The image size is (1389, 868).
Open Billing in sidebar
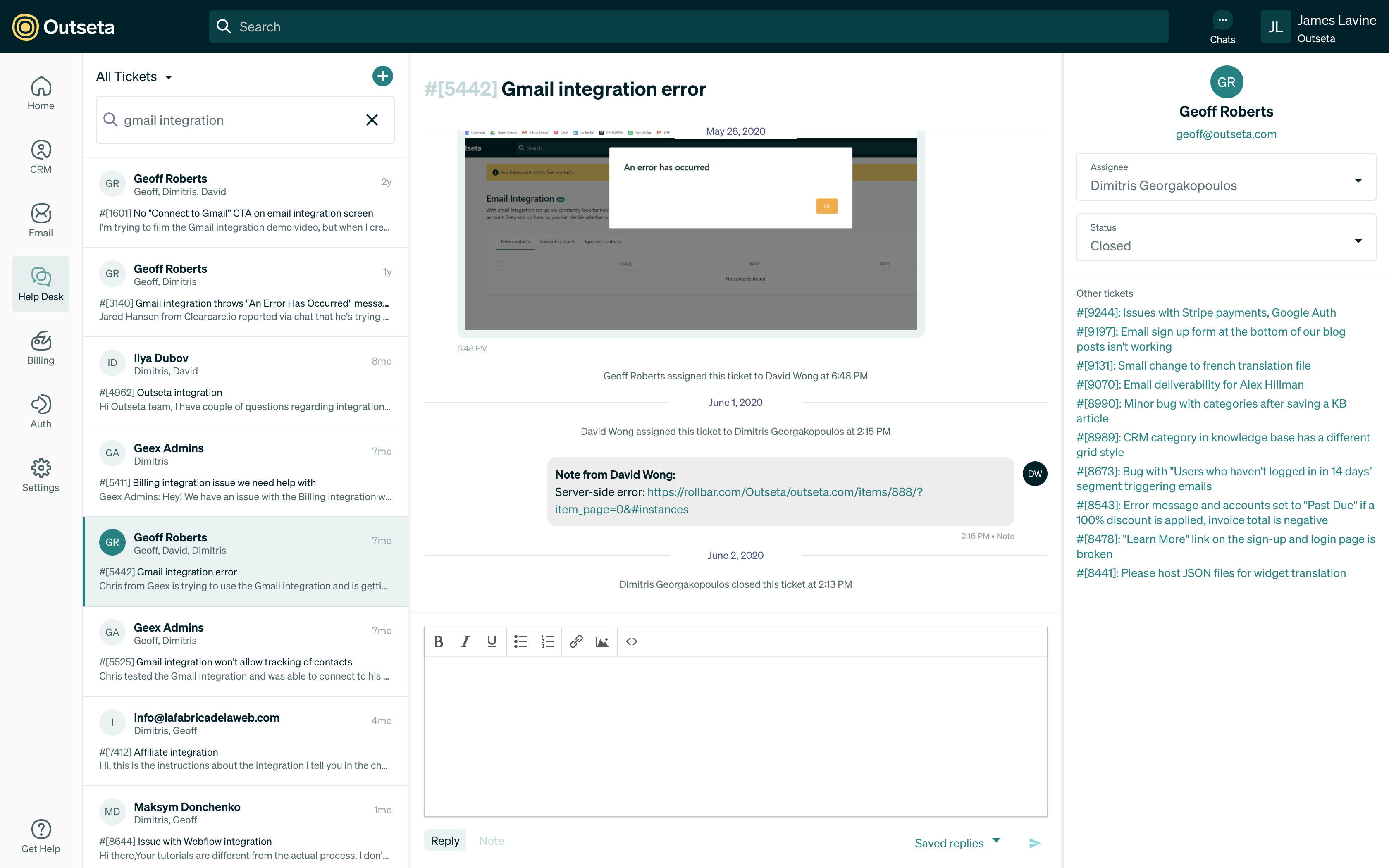click(41, 348)
